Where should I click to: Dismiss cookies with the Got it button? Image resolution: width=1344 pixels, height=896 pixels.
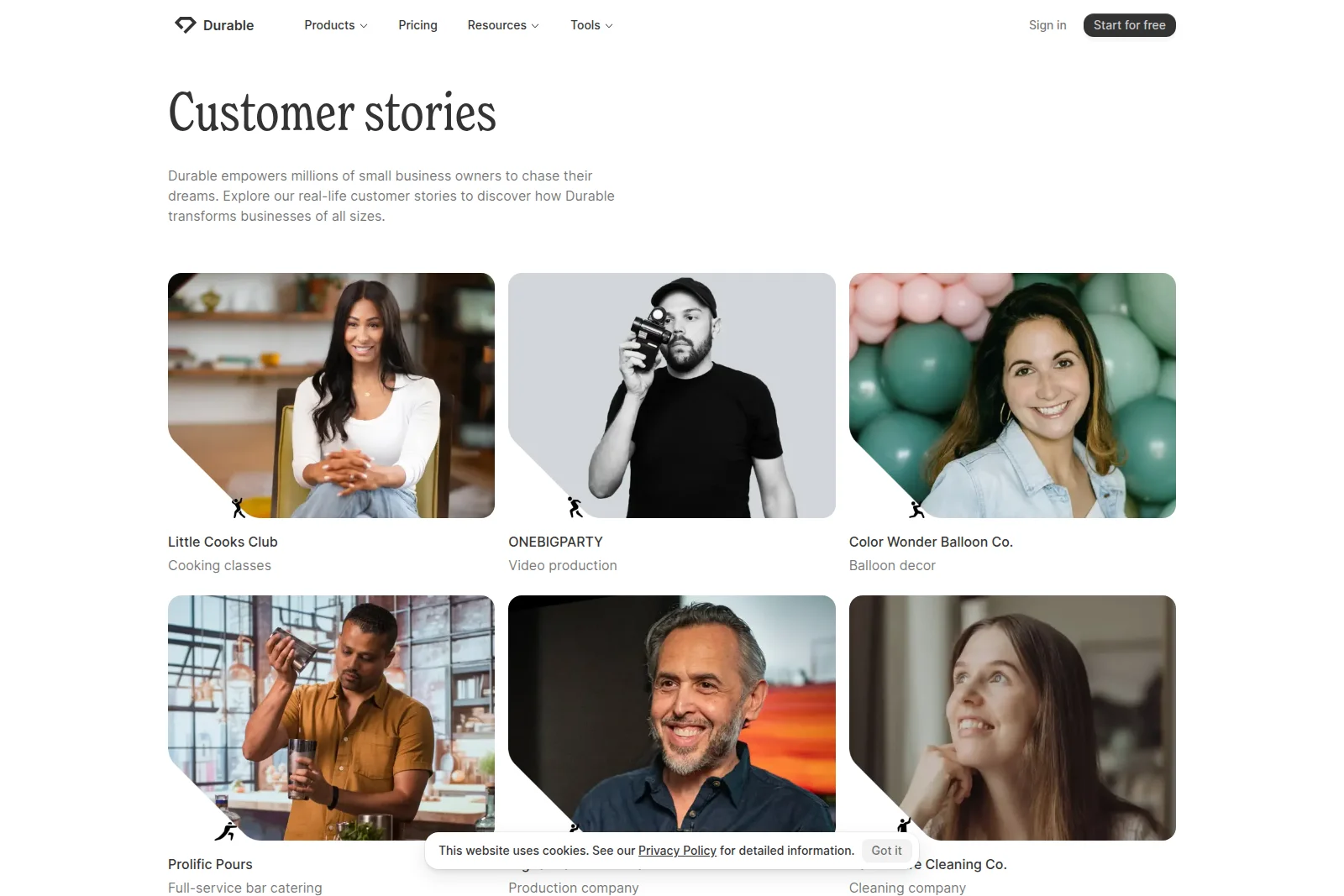[886, 850]
